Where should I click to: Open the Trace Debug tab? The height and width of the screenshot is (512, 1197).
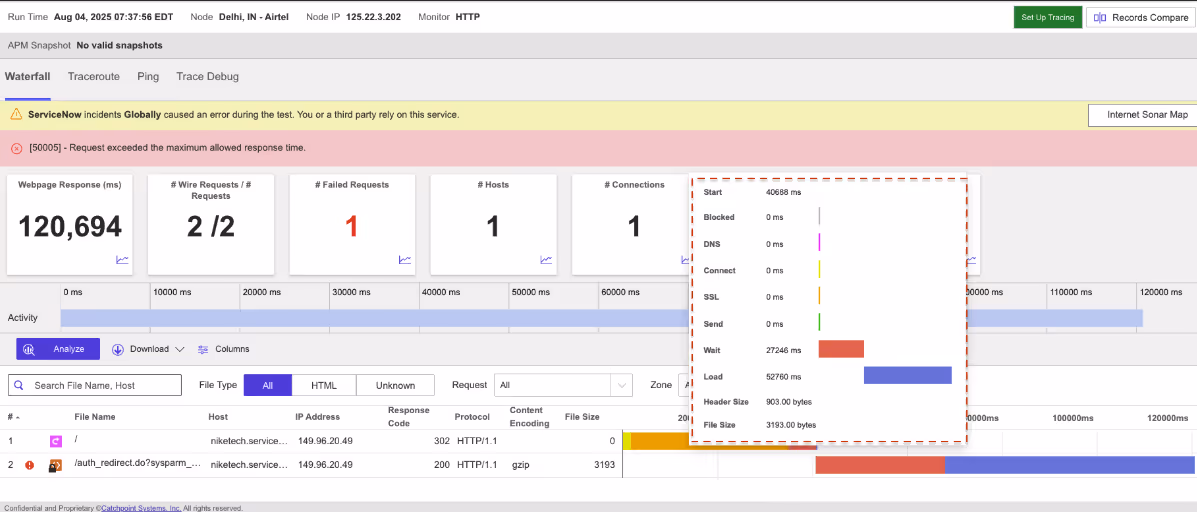(208, 76)
